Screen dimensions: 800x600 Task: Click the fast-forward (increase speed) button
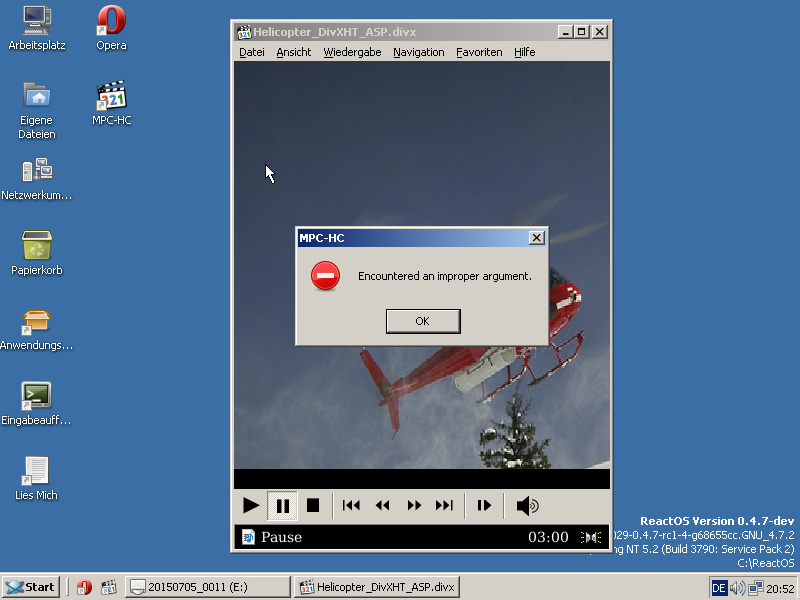click(414, 506)
